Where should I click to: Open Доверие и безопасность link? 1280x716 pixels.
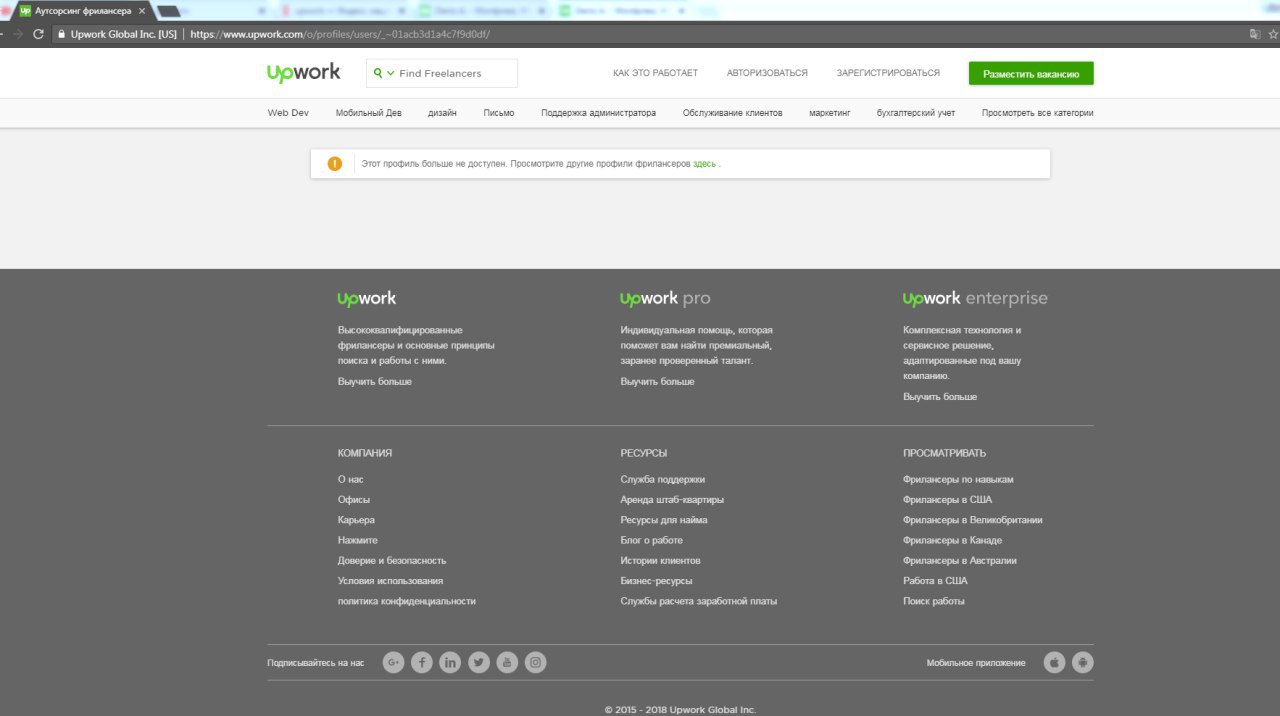tap(392, 560)
